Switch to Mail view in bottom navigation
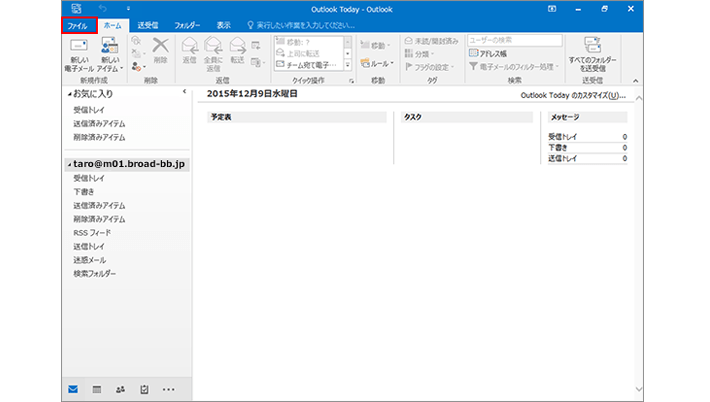This screenshot has height=402, width=710. tap(73, 389)
